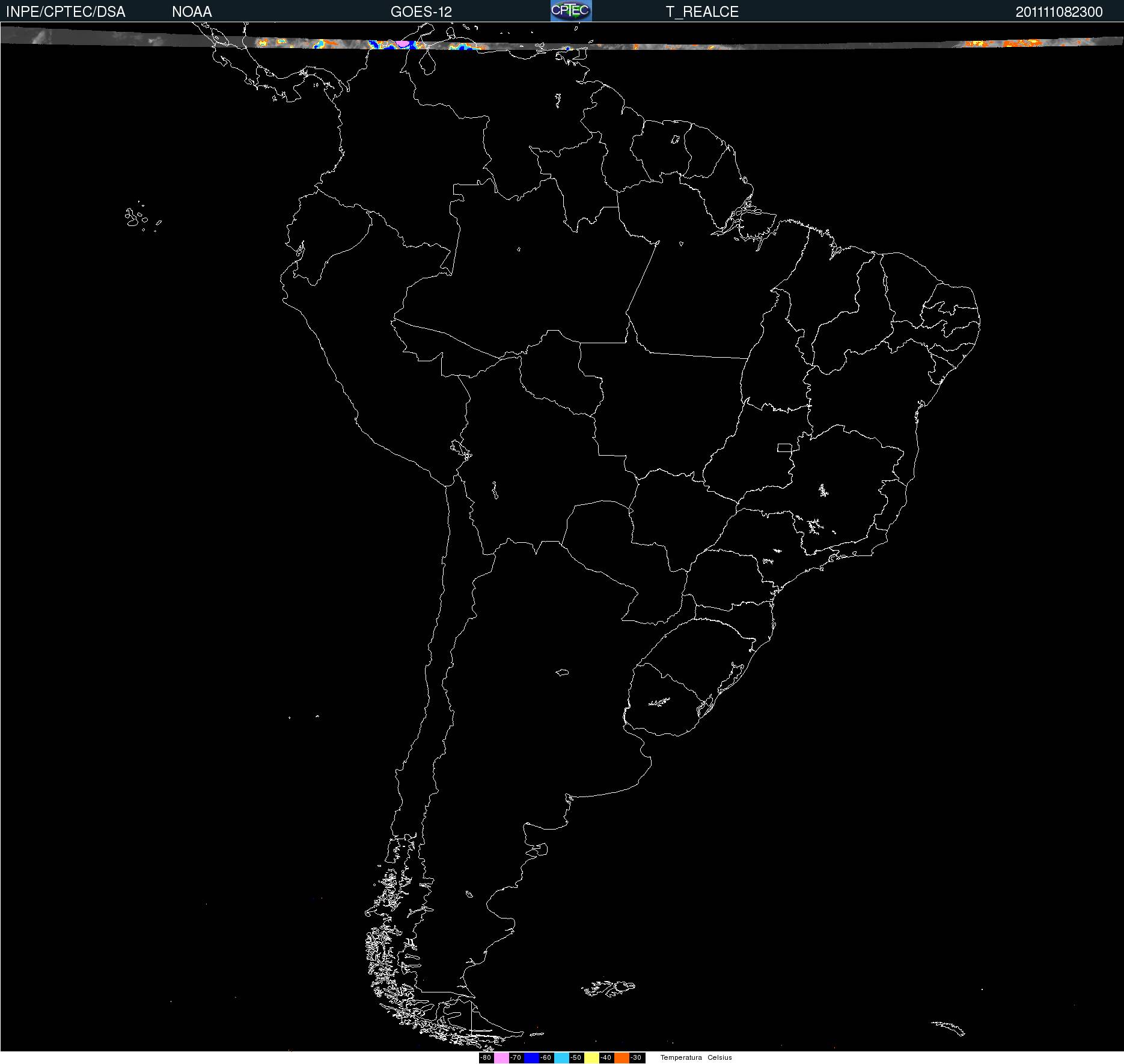
Task: Click the -30 legend value
Action: [636, 1058]
